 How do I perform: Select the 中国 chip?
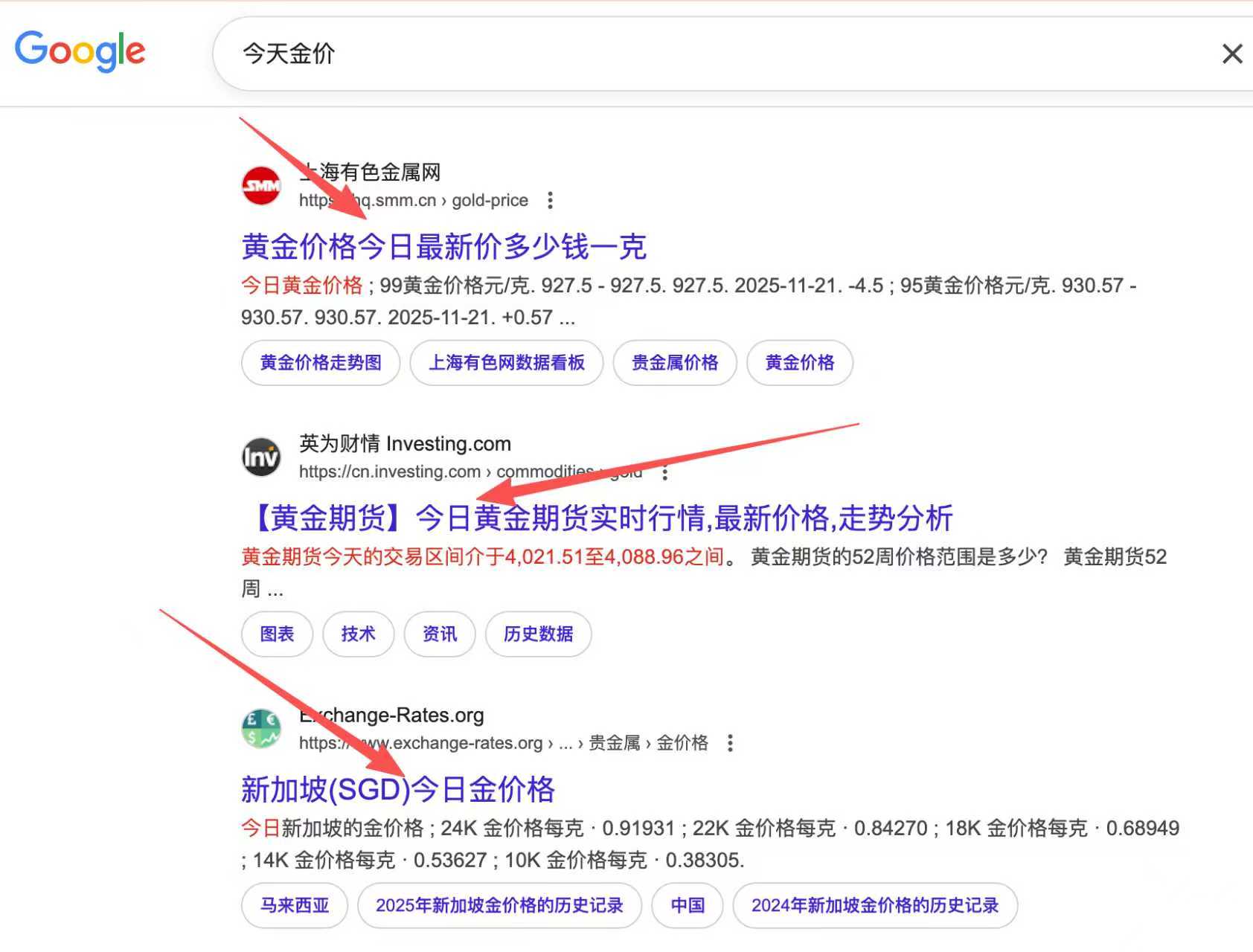click(x=688, y=906)
